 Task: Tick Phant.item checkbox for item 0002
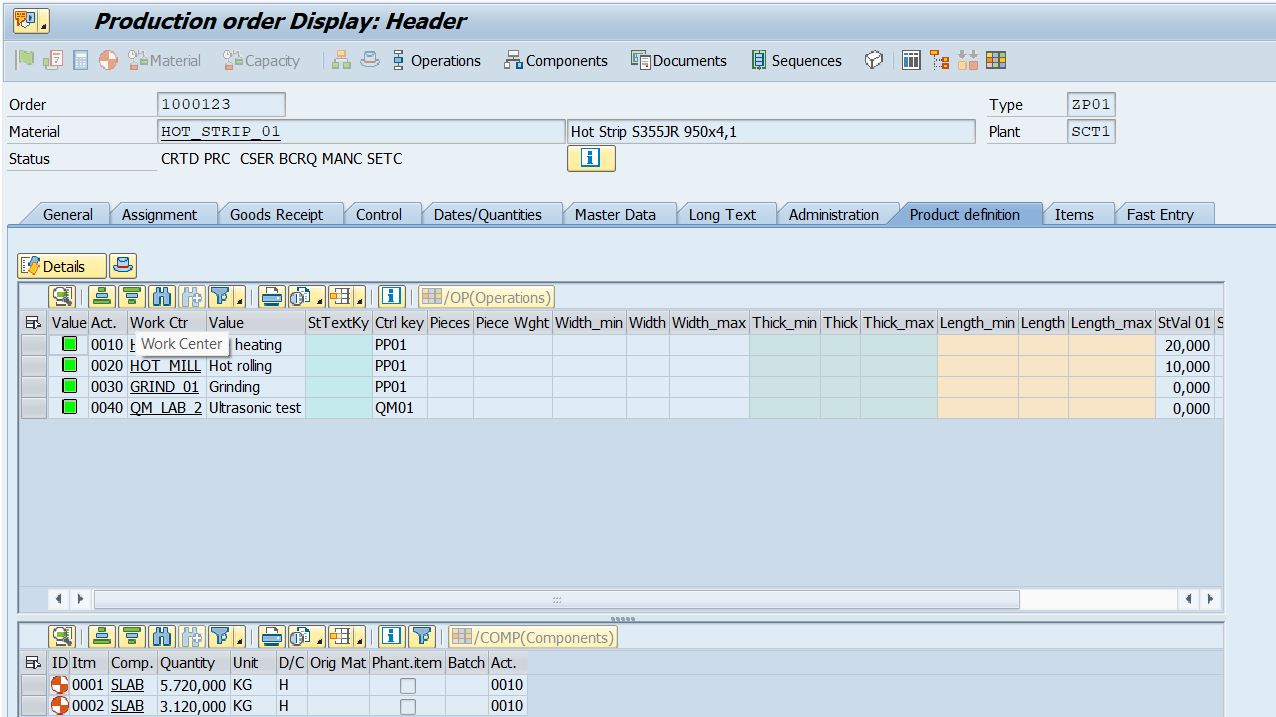tap(408, 707)
